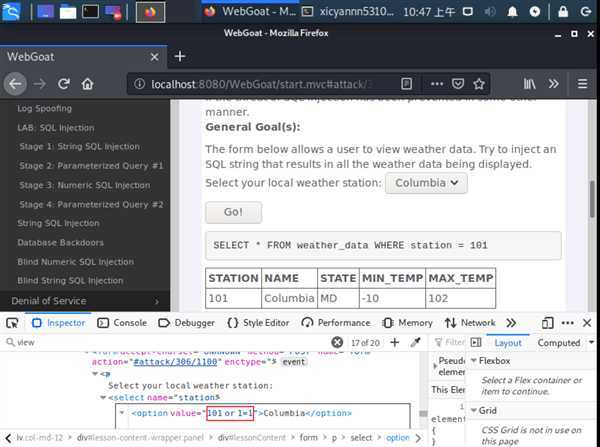Open Blind Numeric SQL Injection lesson

tap(75, 262)
